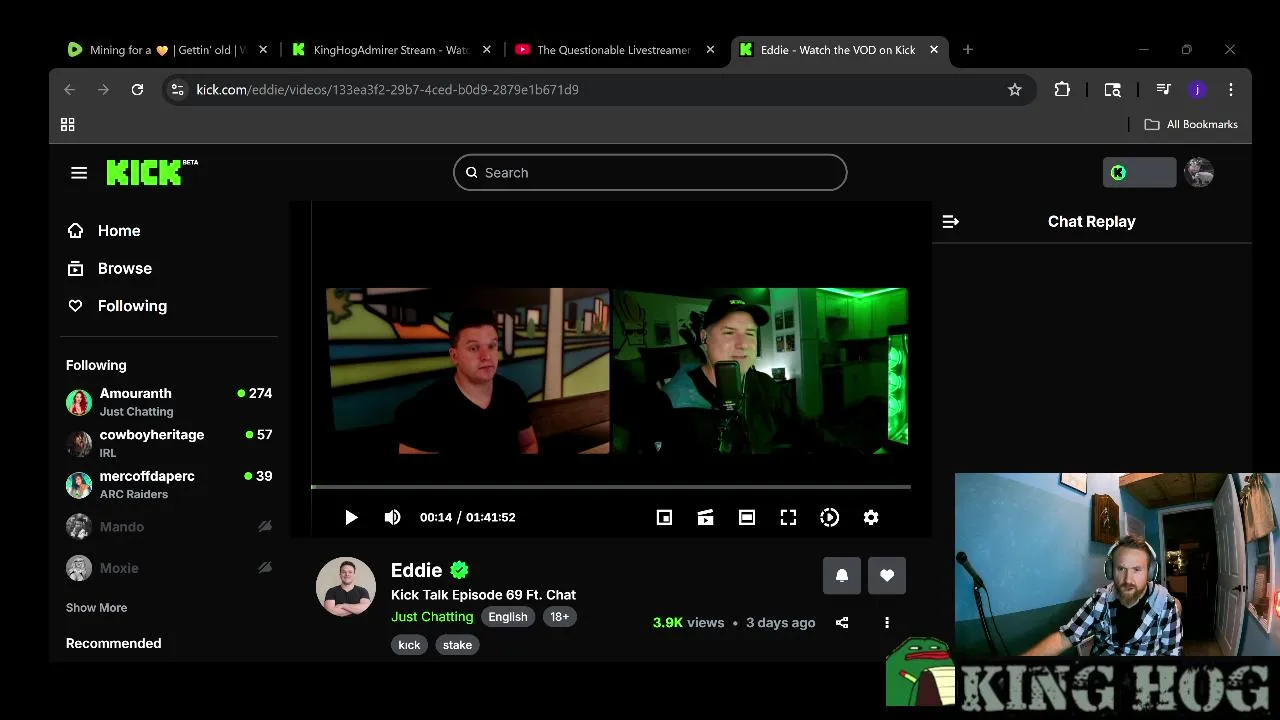The height and width of the screenshot is (720, 1280).
Task: Toggle notification bell for Eddie
Action: (842, 575)
